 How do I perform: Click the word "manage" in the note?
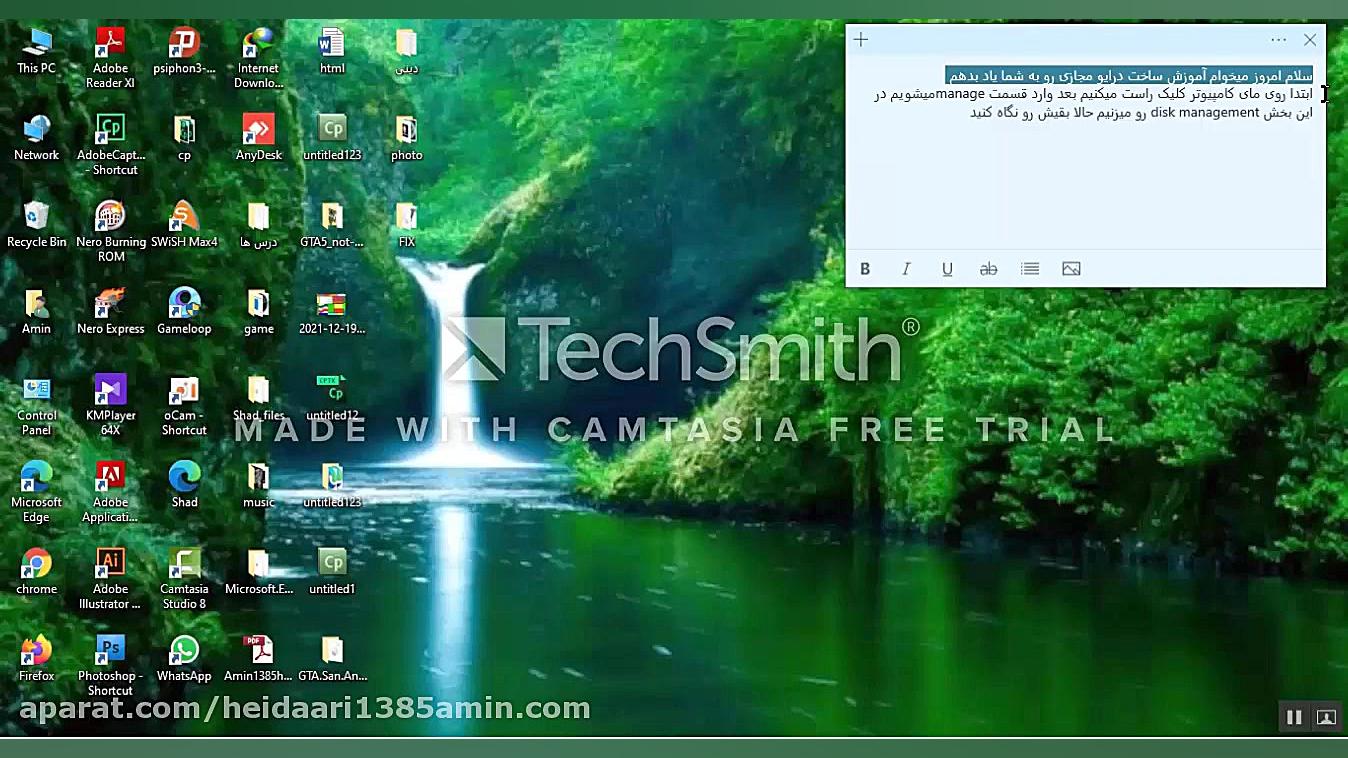(x=961, y=94)
